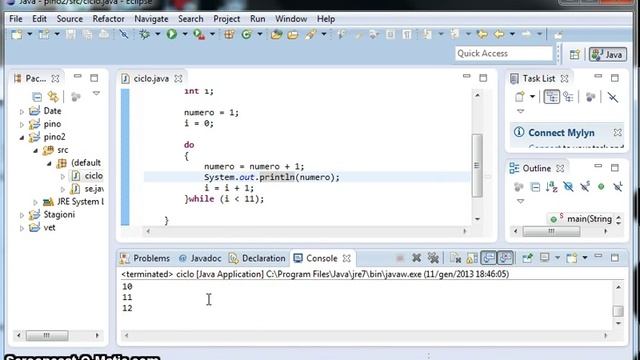Expand the Date project node
640x360 pixels.
point(22,111)
